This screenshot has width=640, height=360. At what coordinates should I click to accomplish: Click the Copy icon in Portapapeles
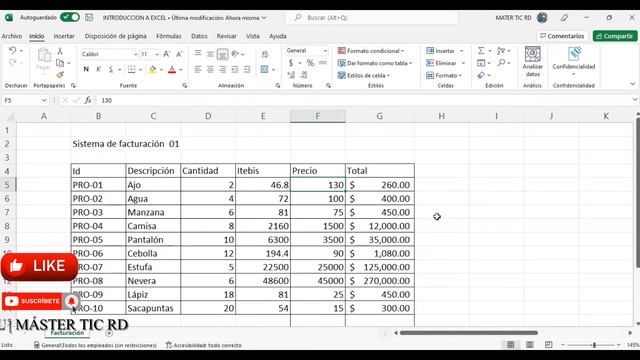tap(60, 63)
